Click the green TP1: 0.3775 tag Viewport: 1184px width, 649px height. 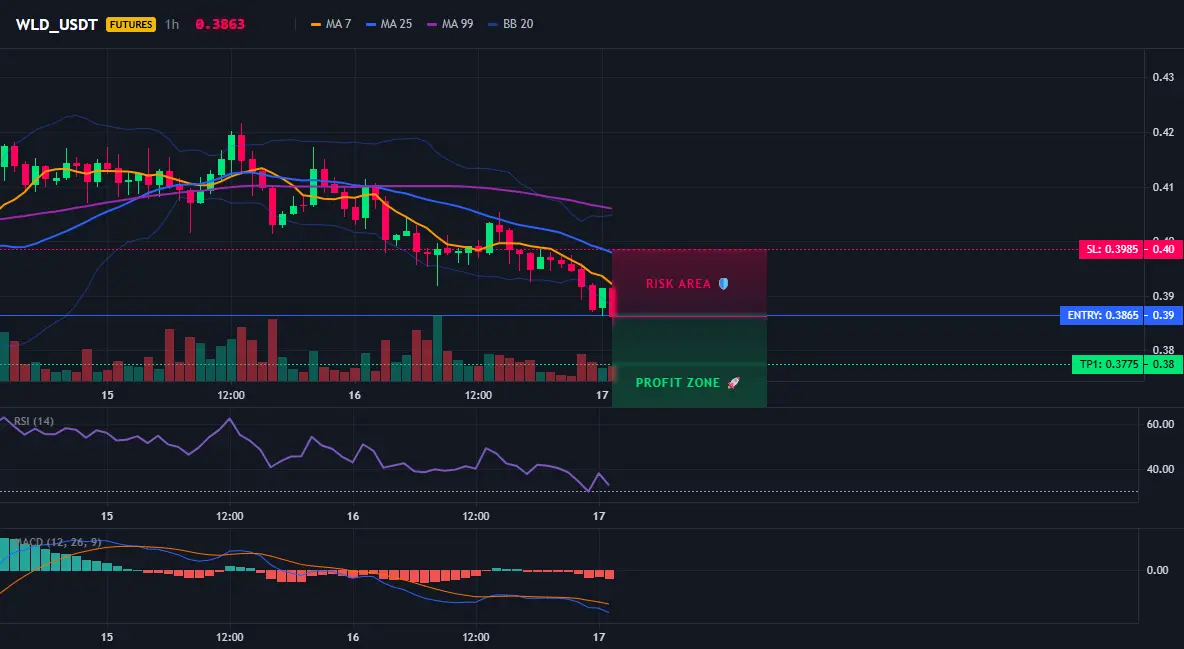pos(1106,365)
